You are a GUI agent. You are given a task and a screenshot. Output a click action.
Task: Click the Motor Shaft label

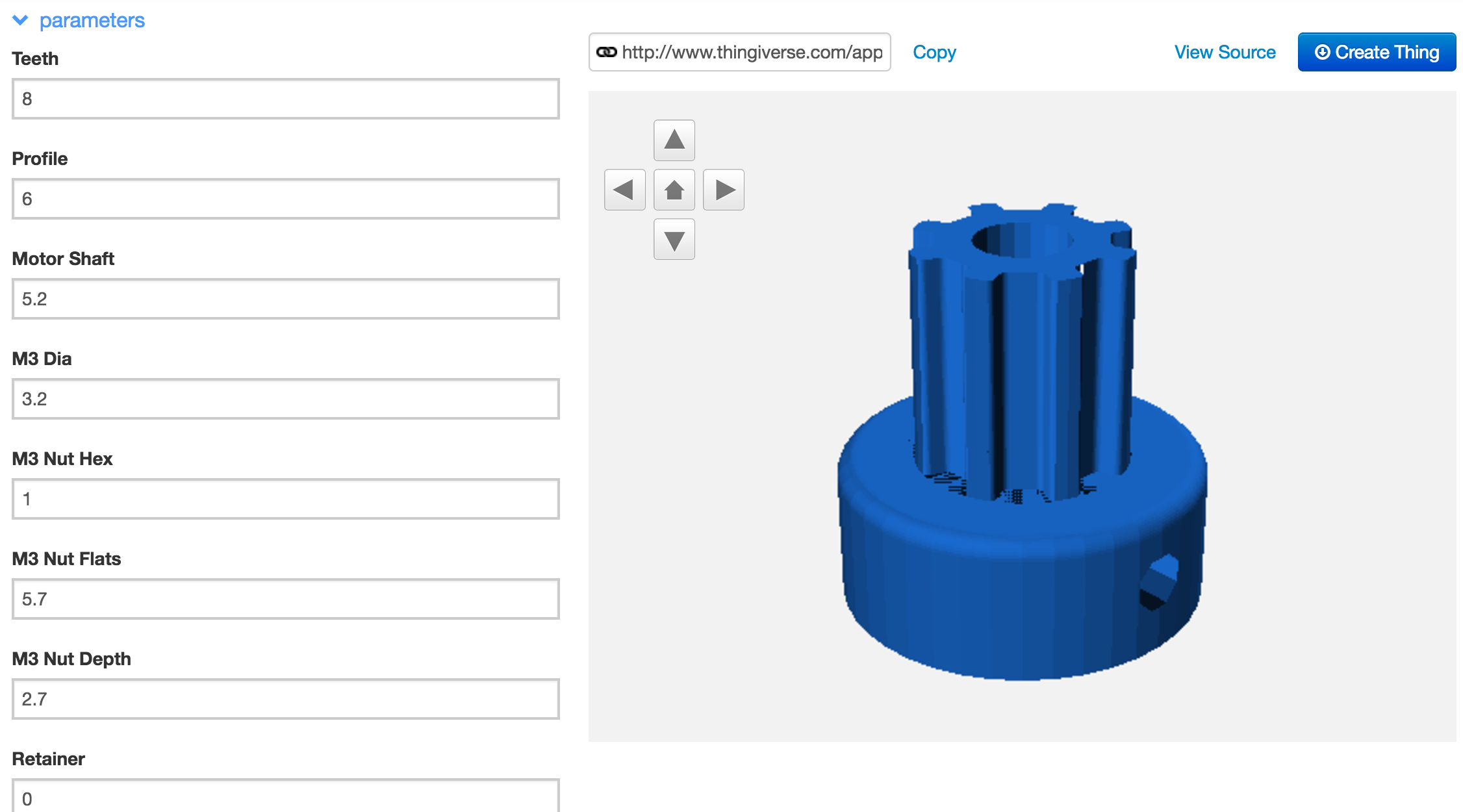63,259
